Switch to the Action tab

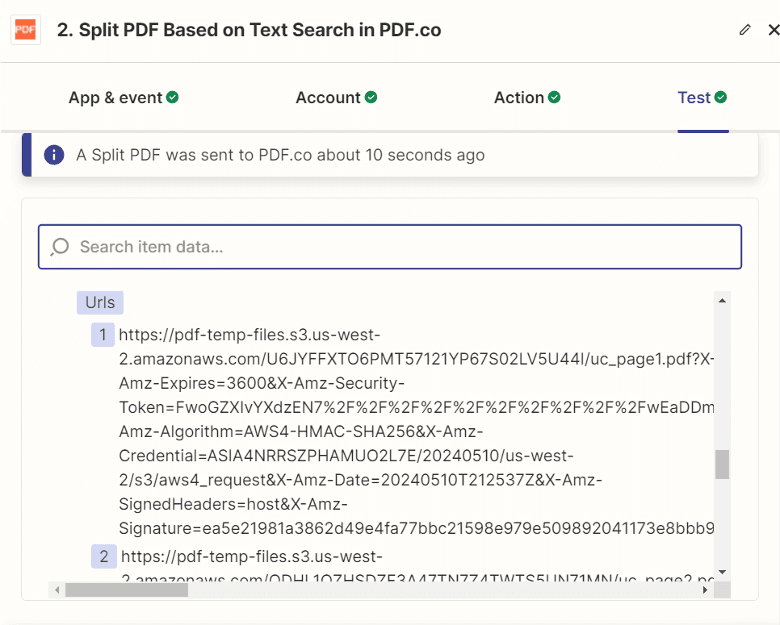[518, 98]
